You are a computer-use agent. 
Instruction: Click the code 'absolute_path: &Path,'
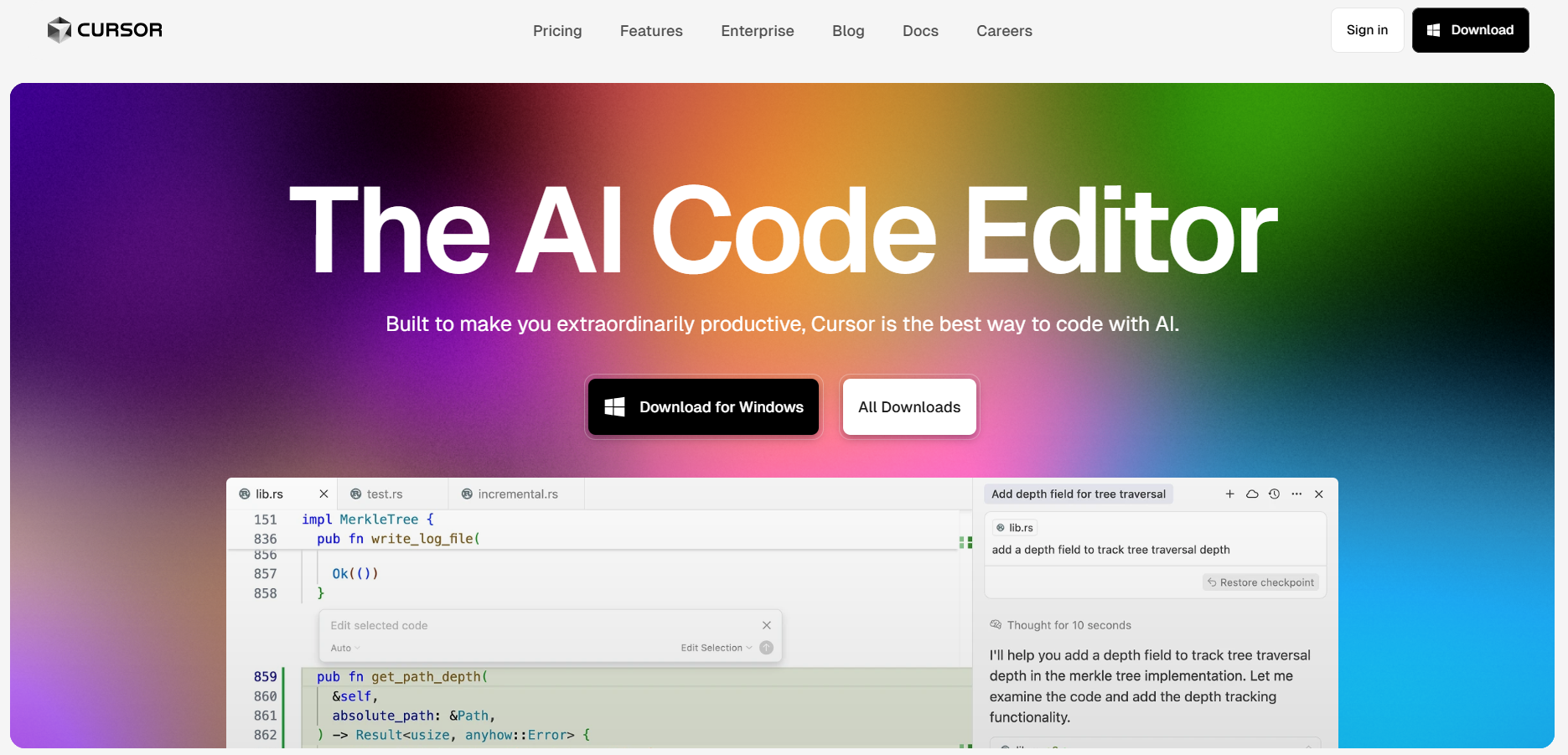point(414,716)
